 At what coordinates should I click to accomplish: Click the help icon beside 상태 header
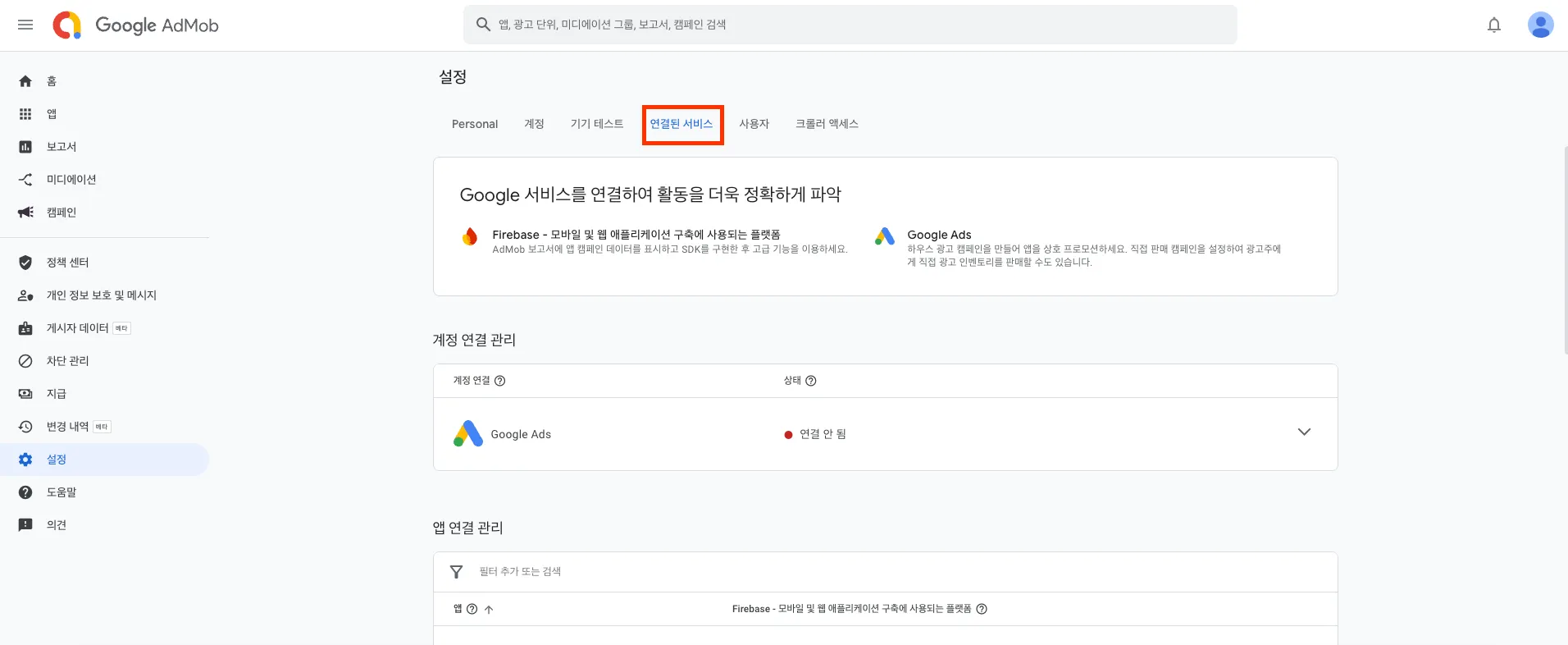tap(811, 381)
